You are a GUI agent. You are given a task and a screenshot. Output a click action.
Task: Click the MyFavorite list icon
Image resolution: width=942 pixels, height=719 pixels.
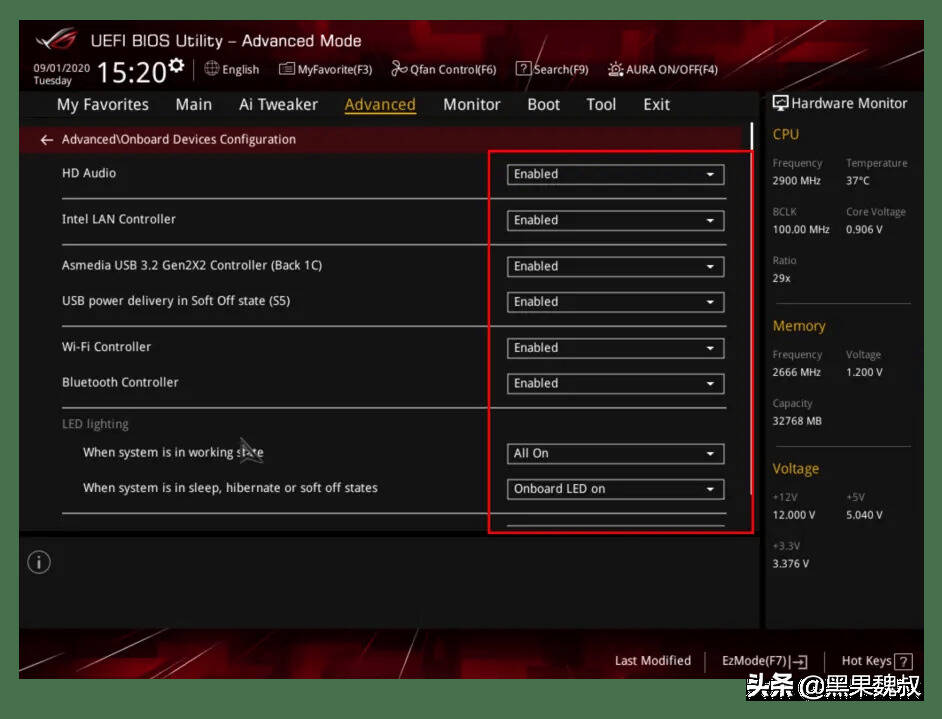tap(287, 69)
